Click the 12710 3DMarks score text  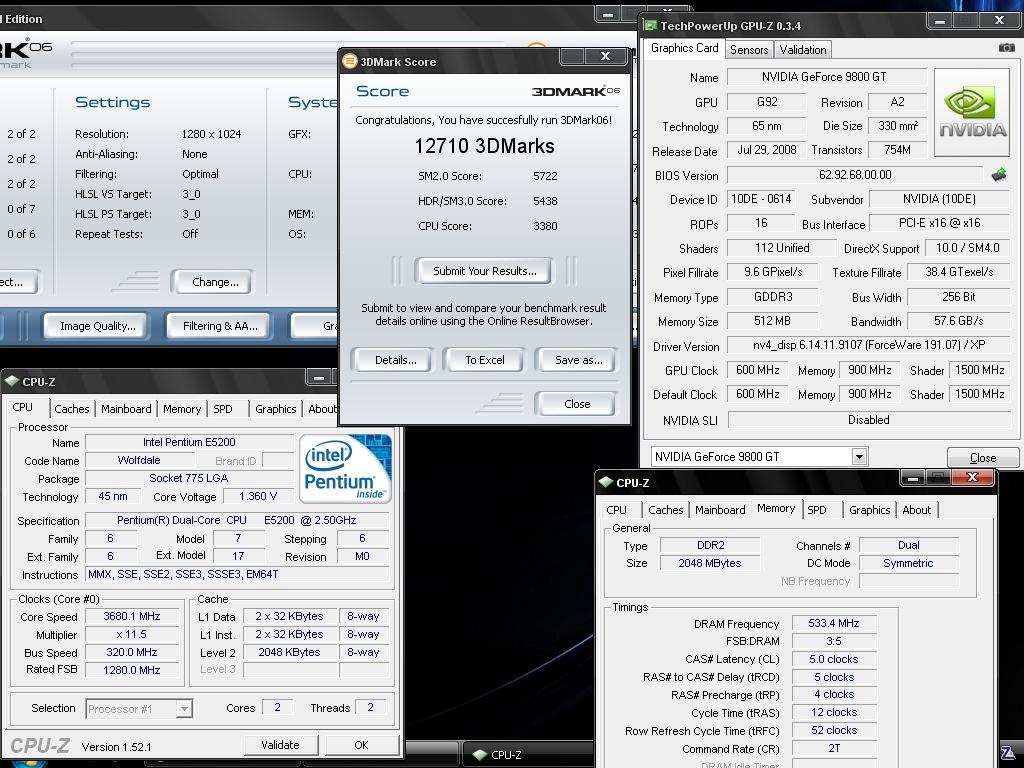[484, 146]
